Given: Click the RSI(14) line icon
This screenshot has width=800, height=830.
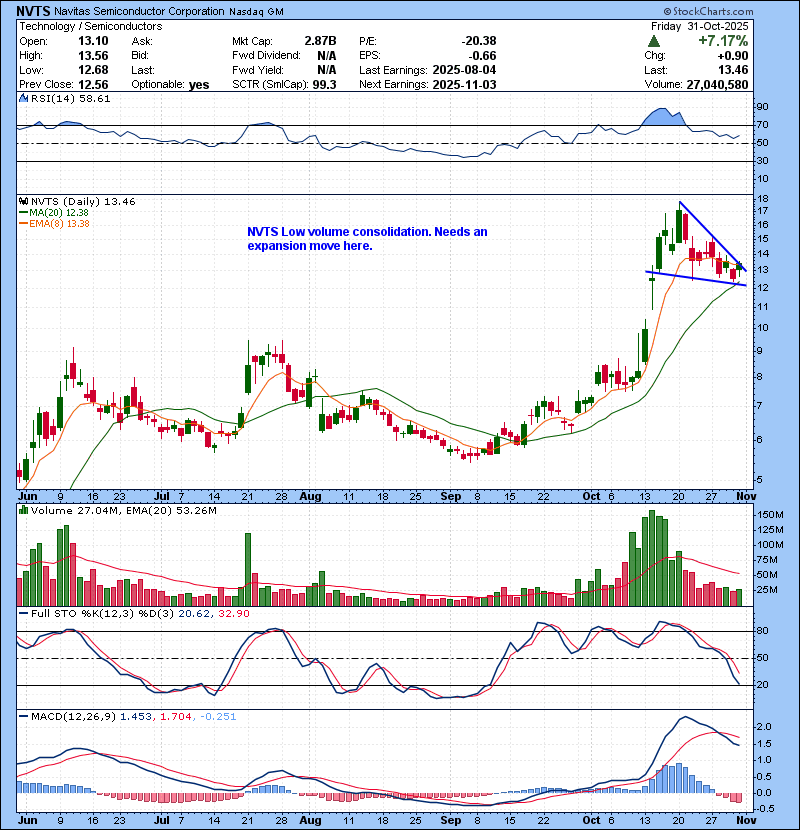Looking at the screenshot, I should (x=23, y=98).
